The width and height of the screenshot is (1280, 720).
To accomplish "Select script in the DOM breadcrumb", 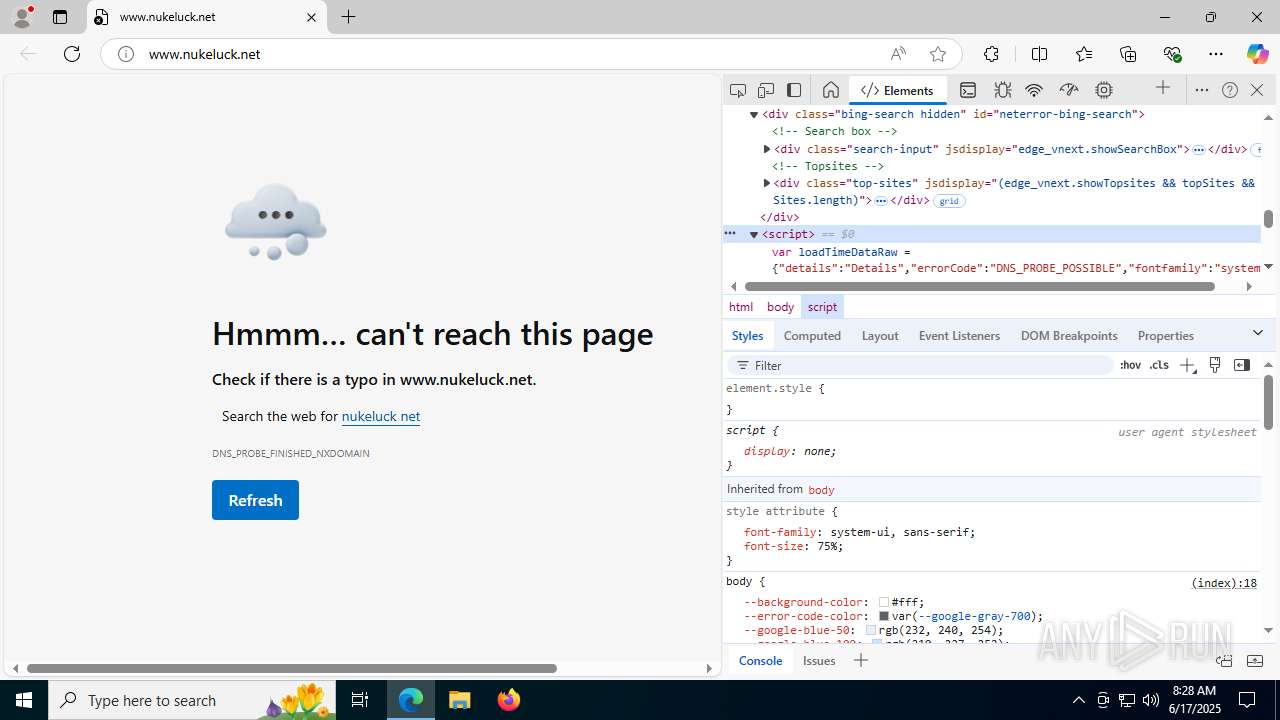I will 822,307.
